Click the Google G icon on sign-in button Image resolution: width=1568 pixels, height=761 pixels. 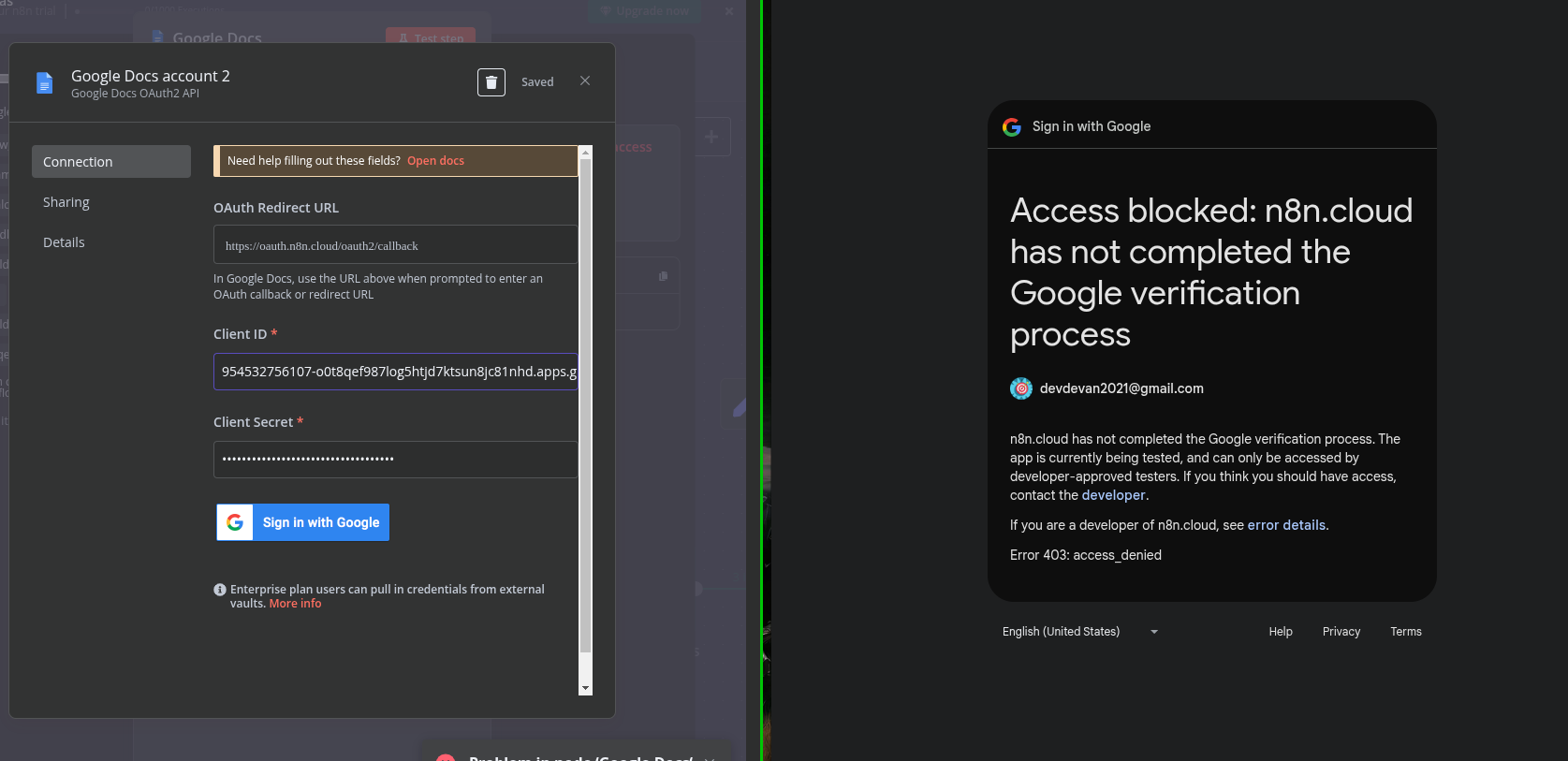click(235, 522)
